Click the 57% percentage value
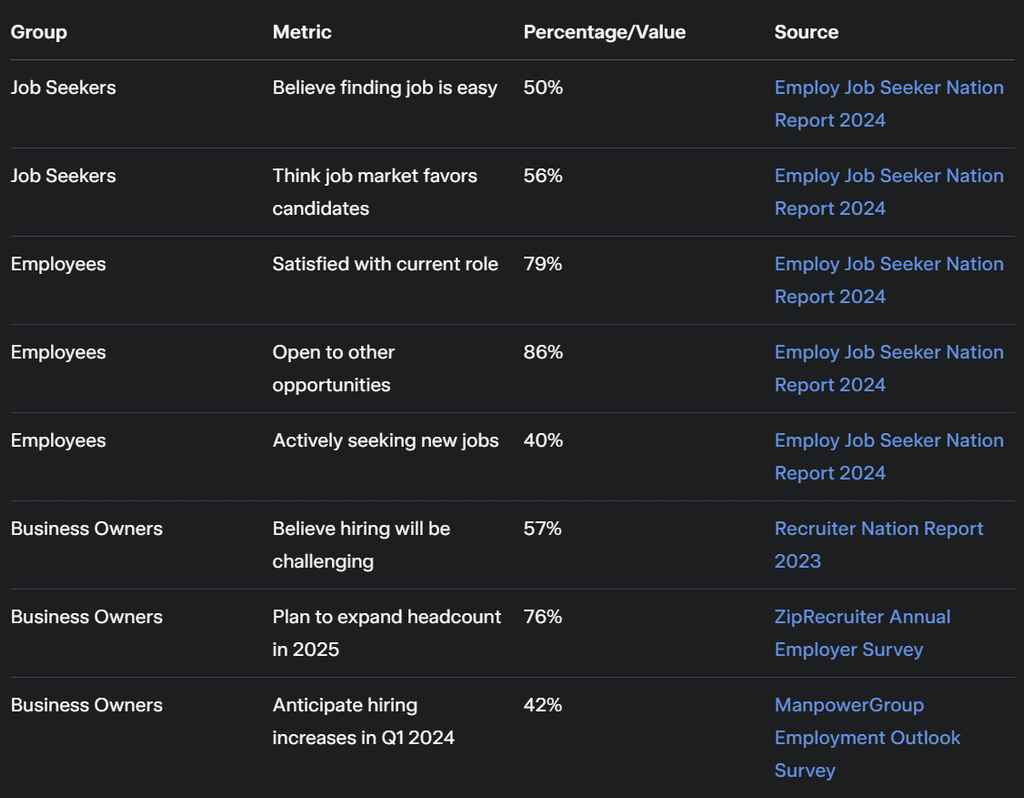This screenshot has height=798, width=1024. 543,529
